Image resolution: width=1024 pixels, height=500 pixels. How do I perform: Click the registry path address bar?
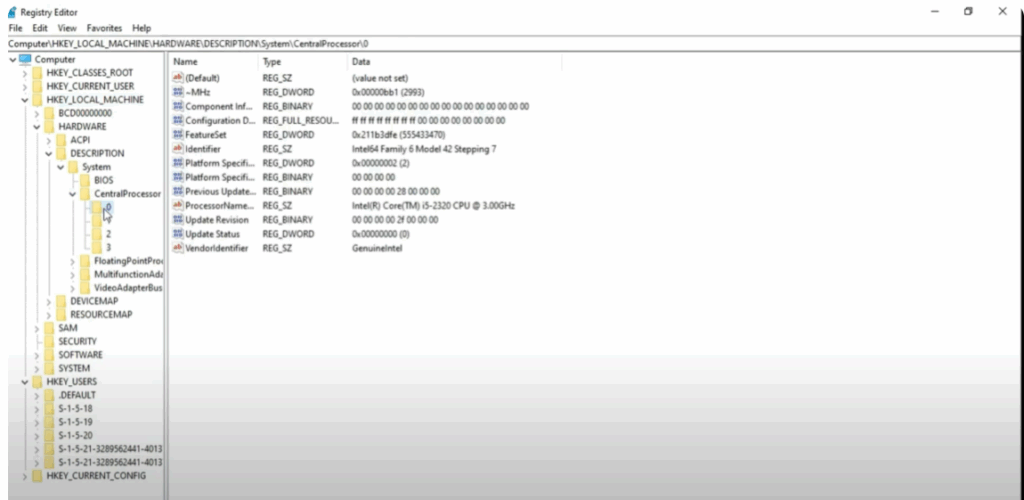(512, 44)
